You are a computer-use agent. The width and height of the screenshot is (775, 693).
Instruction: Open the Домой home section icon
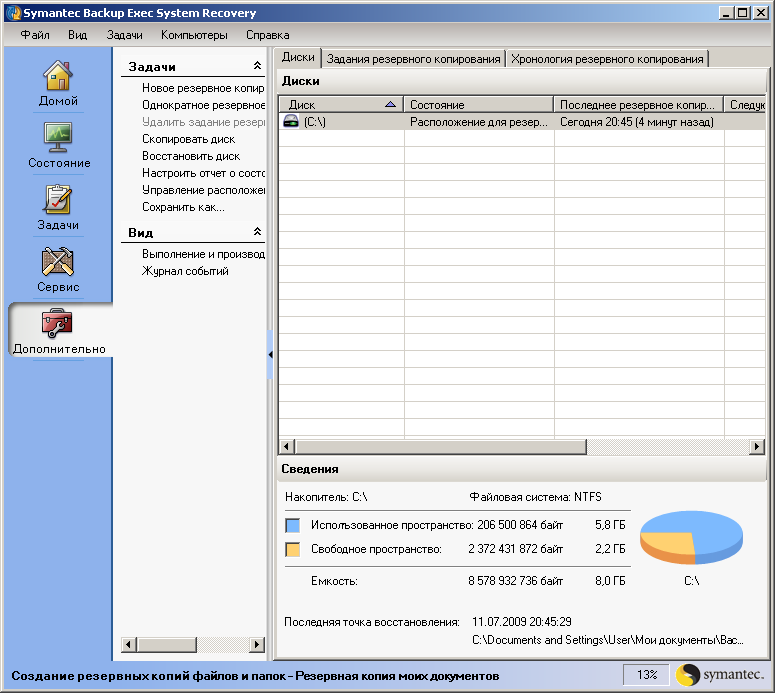coord(58,76)
